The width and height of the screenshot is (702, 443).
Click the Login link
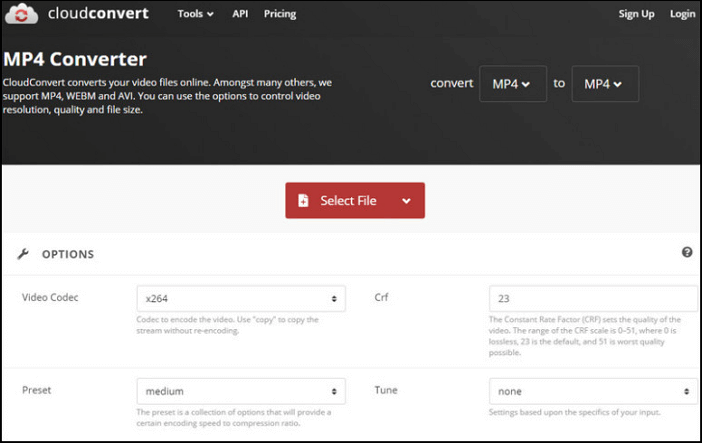tap(682, 14)
